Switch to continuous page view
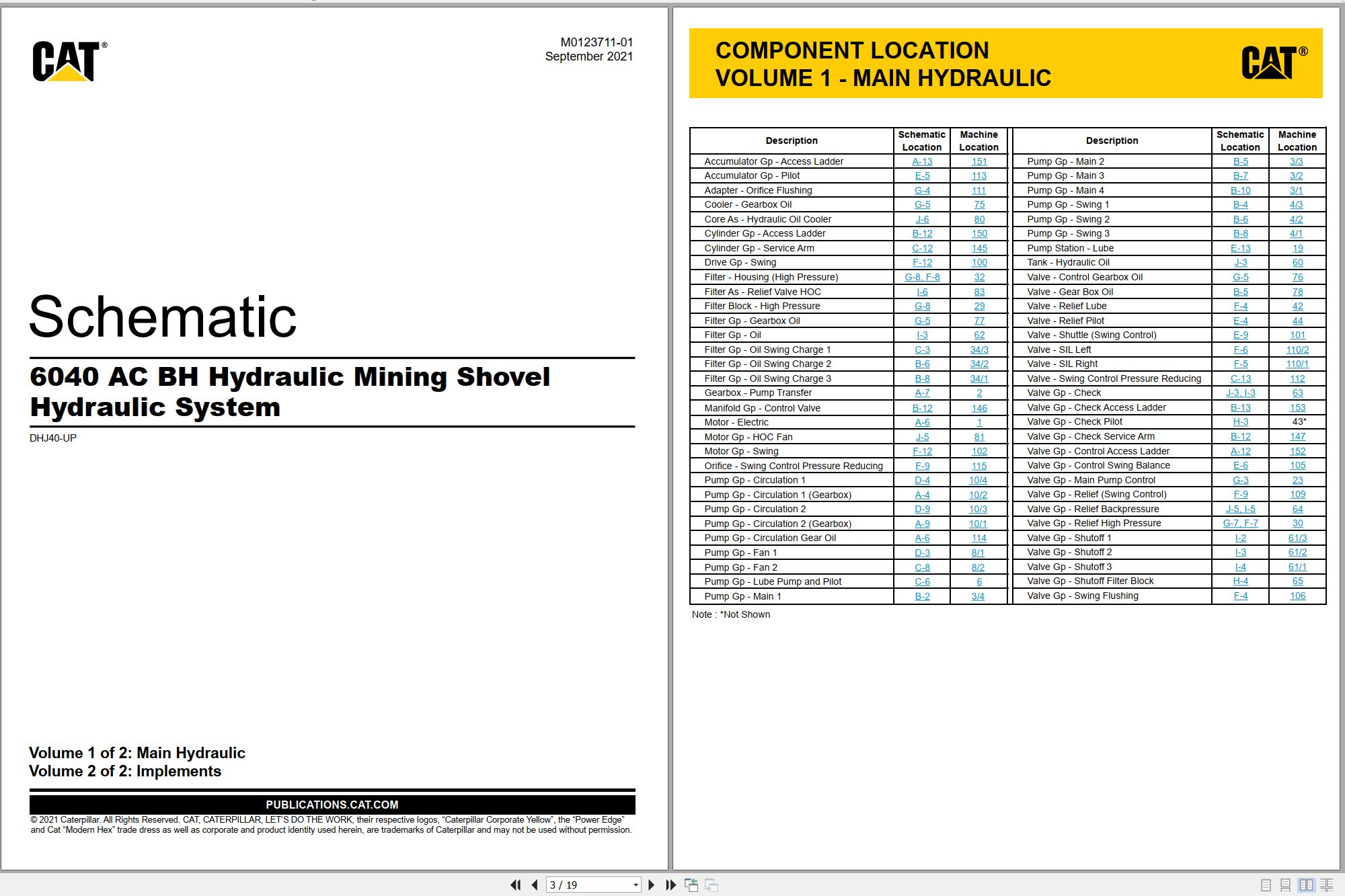Image resolution: width=1345 pixels, height=896 pixels. pos(1285,885)
